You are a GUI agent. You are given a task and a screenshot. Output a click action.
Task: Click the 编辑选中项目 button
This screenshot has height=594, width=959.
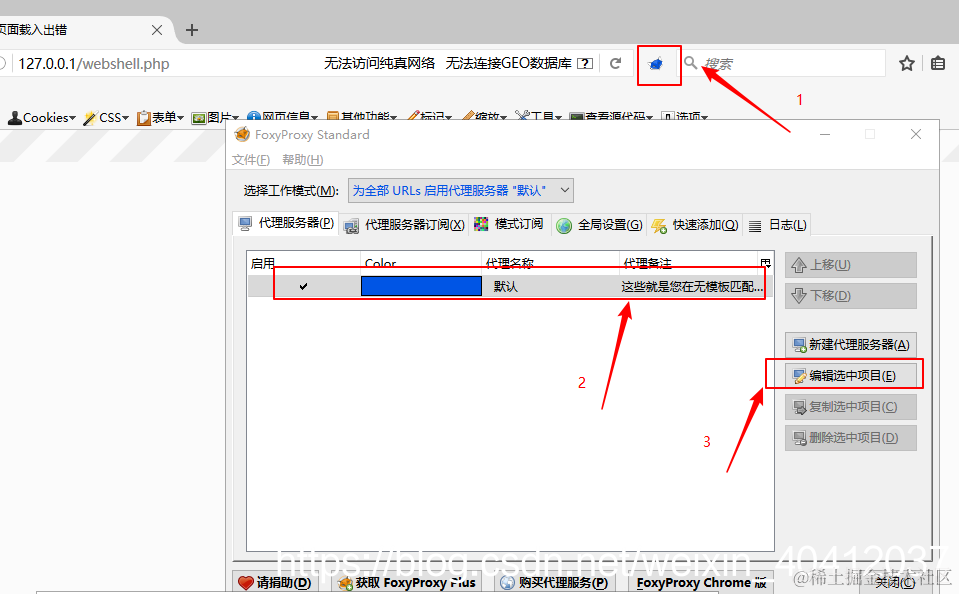[850, 373]
